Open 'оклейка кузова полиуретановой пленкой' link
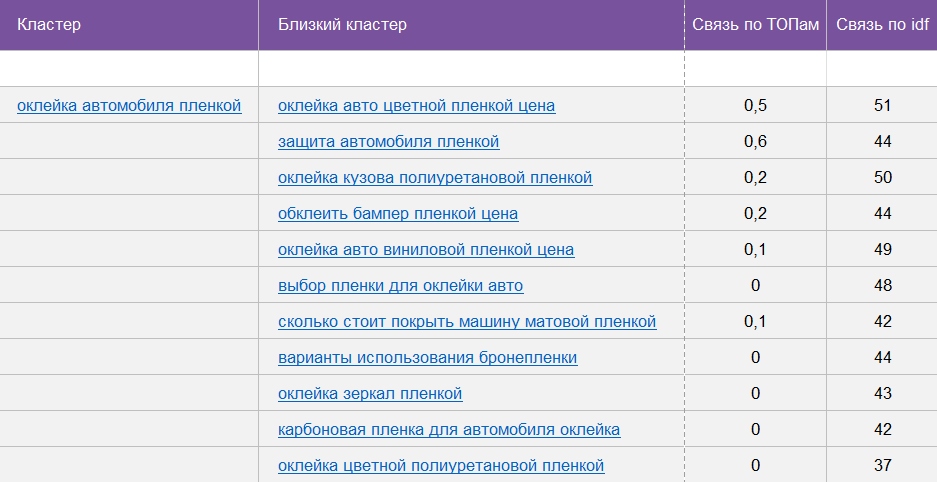 point(435,177)
